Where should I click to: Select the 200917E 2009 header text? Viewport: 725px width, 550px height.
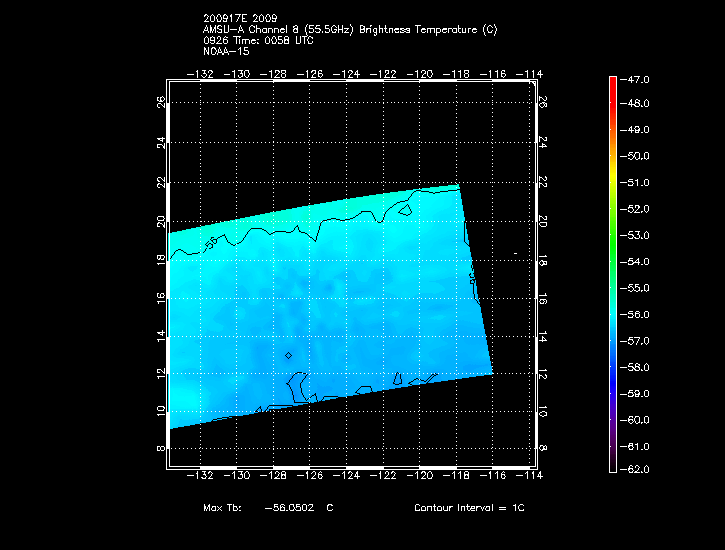(x=243, y=20)
